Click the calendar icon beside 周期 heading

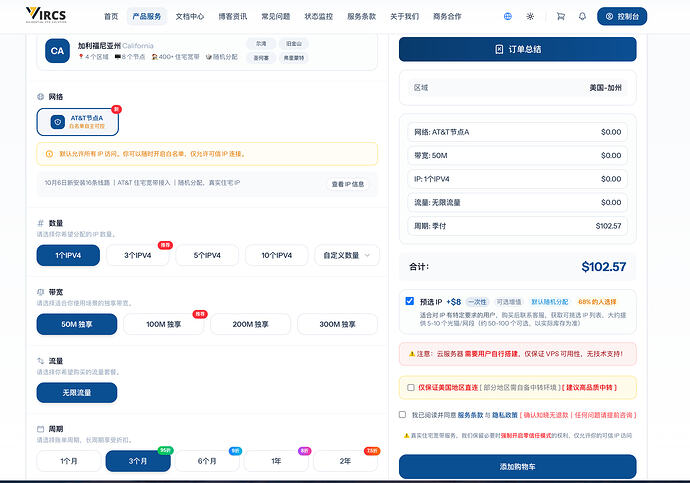coord(40,429)
